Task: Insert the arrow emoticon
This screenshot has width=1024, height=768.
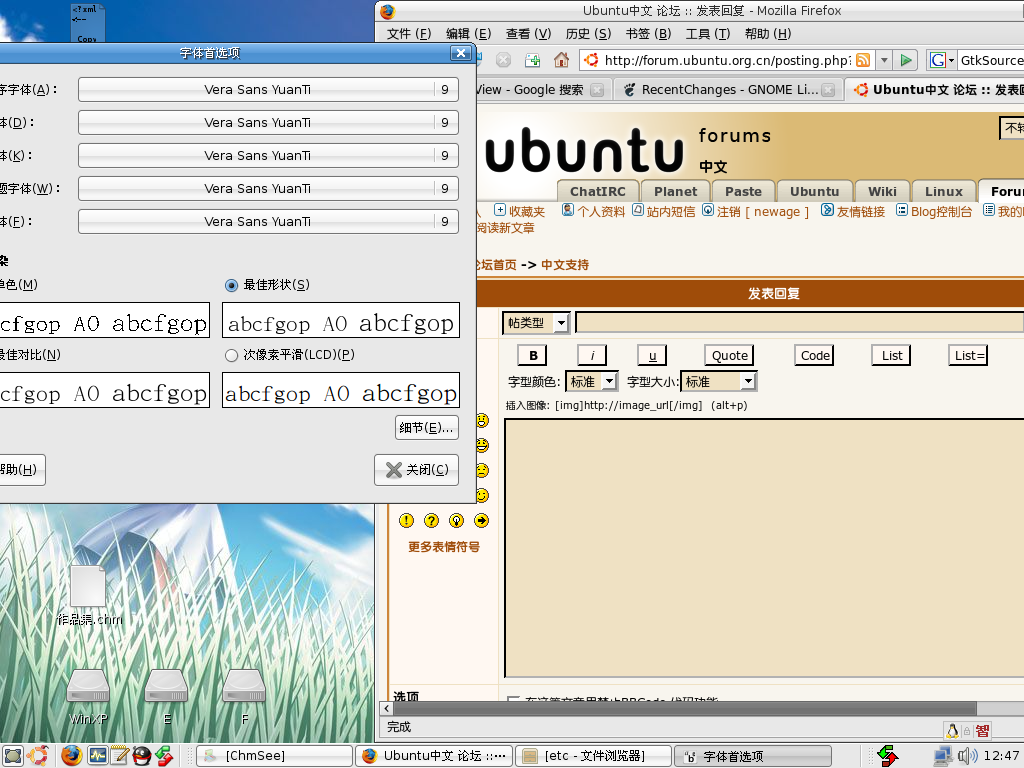Action: pos(481,520)
